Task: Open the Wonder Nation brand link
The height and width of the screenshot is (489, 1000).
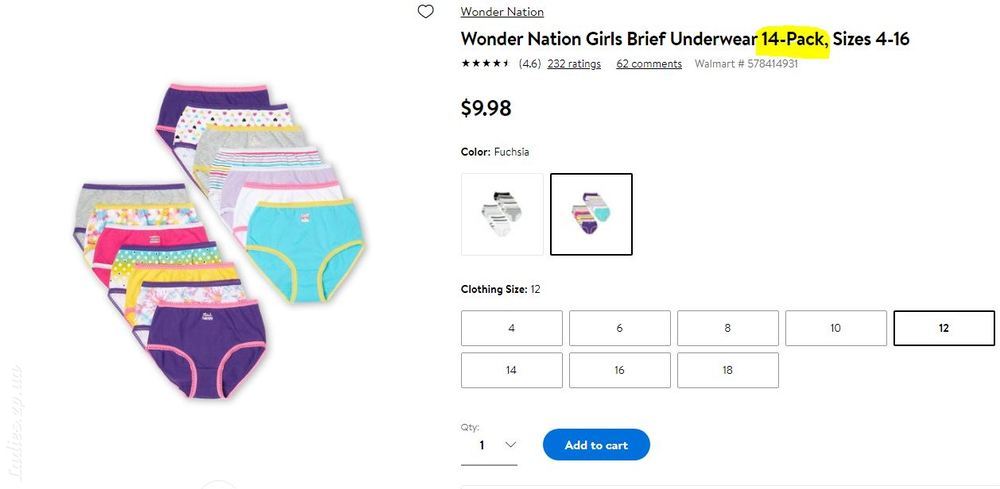Action: (x=502, y=11)
